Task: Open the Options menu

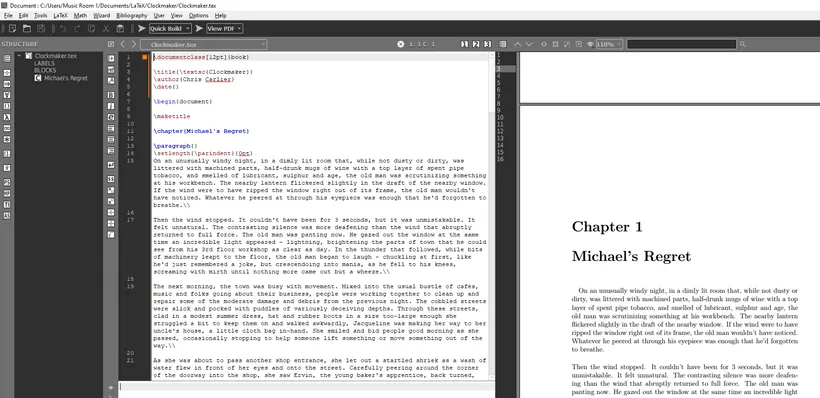Action: pyautogui.click(x=199, y=16)
